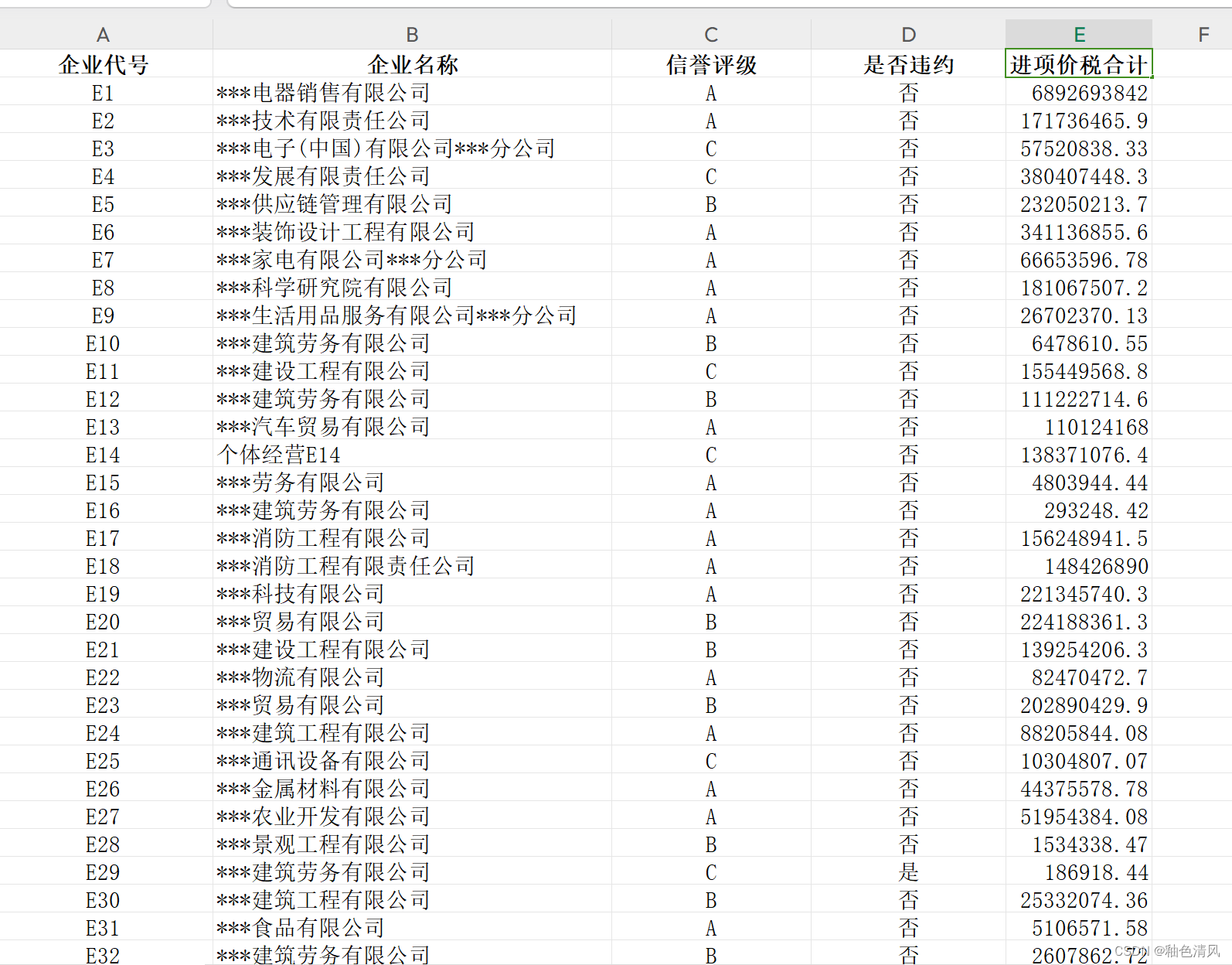Select ***技术有限责任公司 cell

tap(412, 121)
